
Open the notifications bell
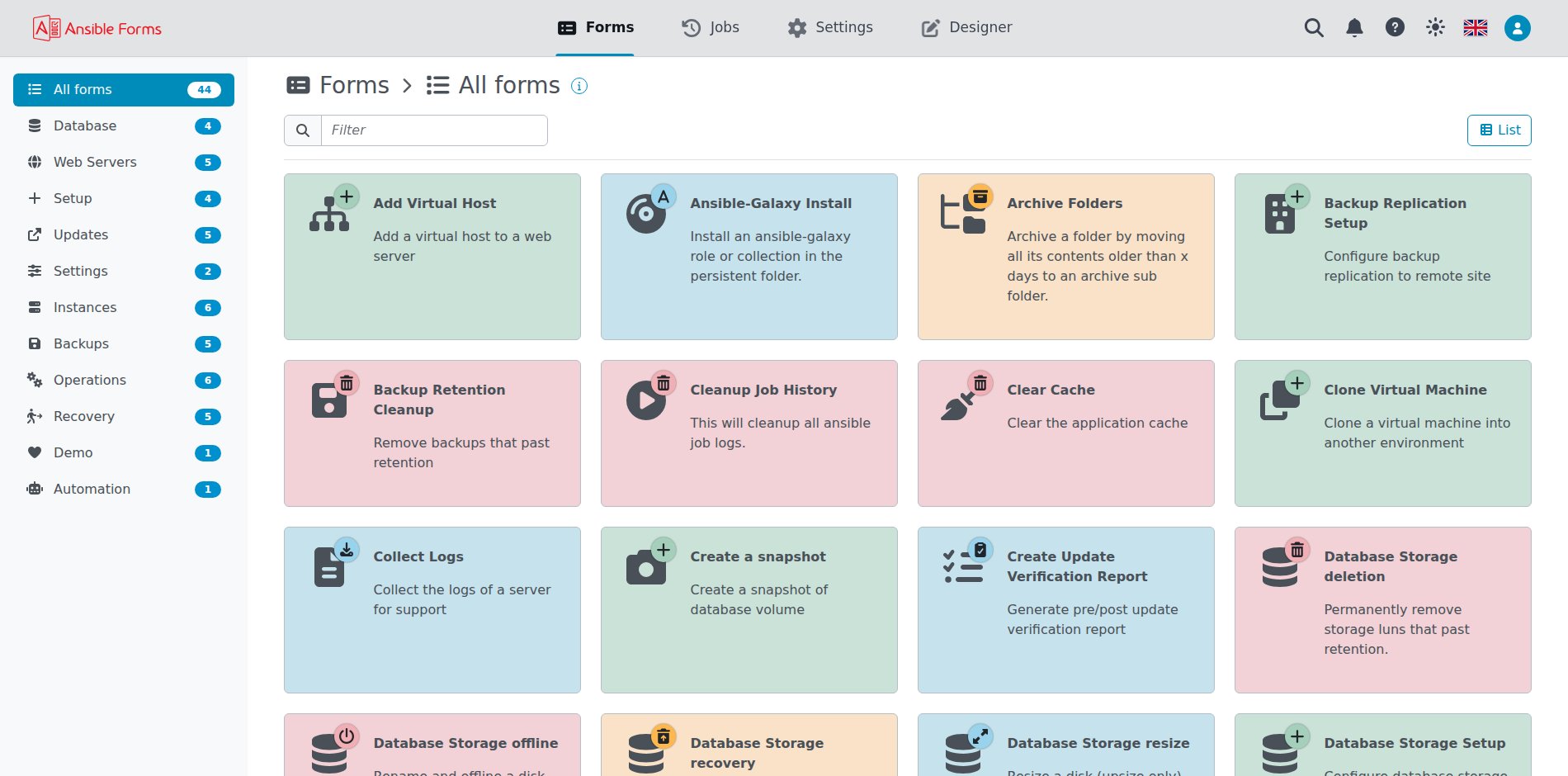(x=1354, y=28)
